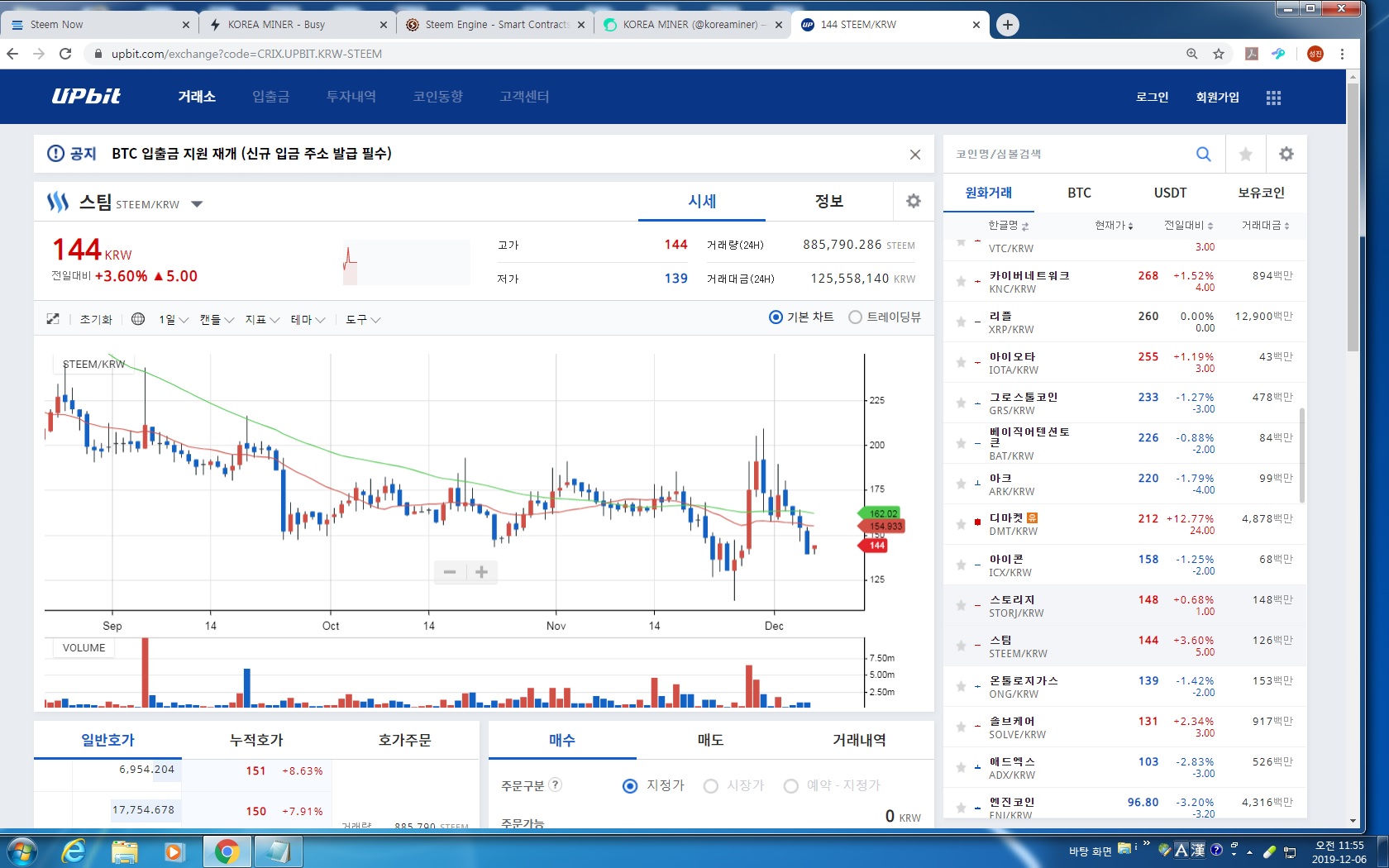
Task: Click browser address bar URL
Action: click(x=246, y=54)
